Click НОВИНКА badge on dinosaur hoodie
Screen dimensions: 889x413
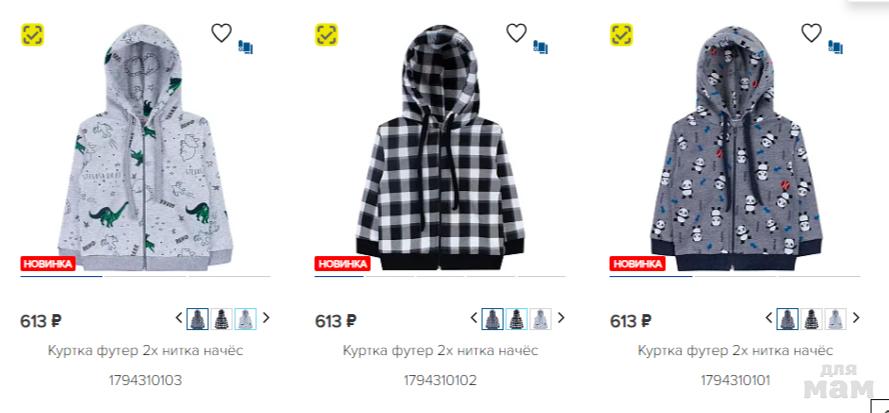click(x=48, y=264)
